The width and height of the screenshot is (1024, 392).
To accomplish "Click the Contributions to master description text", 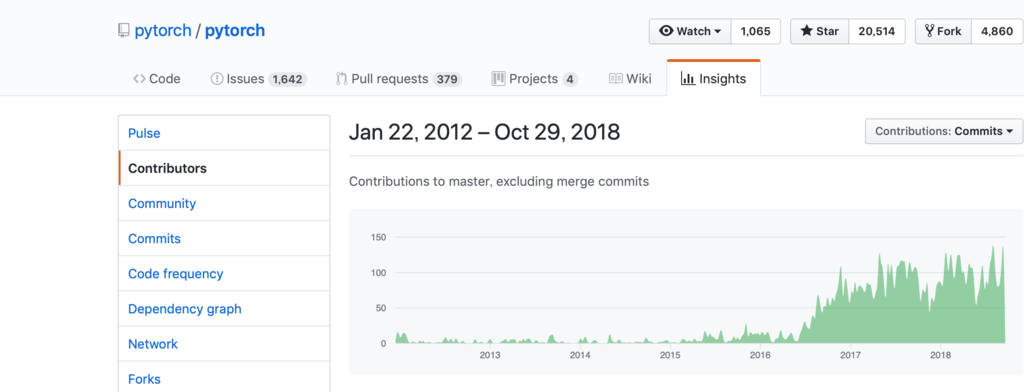I will coord(499,182).
